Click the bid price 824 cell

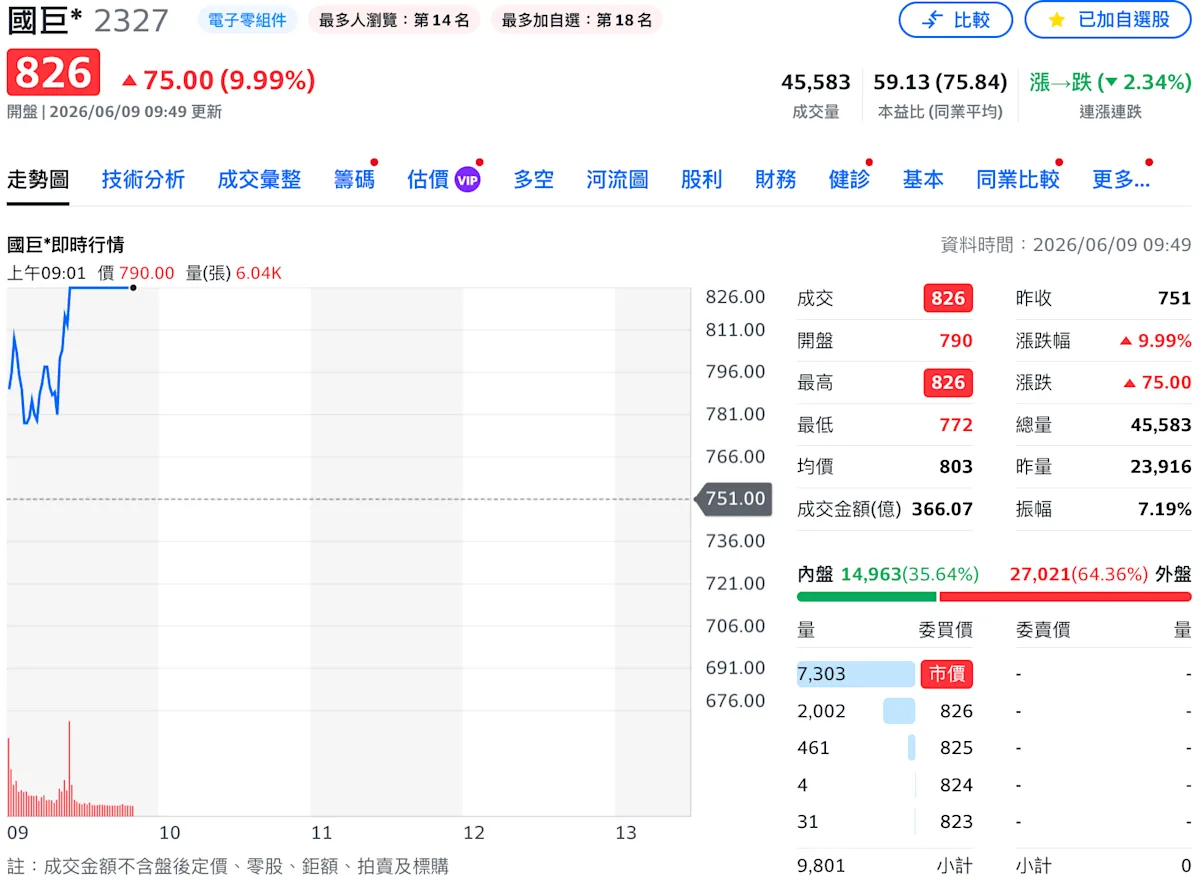[956, 785]
